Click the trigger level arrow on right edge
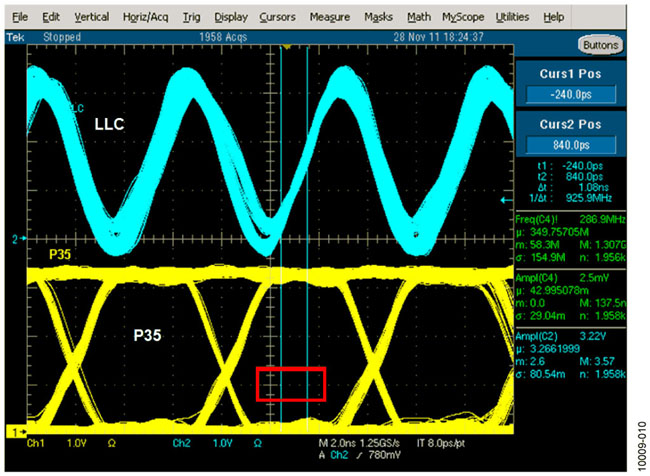The width and height of the screenshot is (650, 476). (x=507, y=200)
